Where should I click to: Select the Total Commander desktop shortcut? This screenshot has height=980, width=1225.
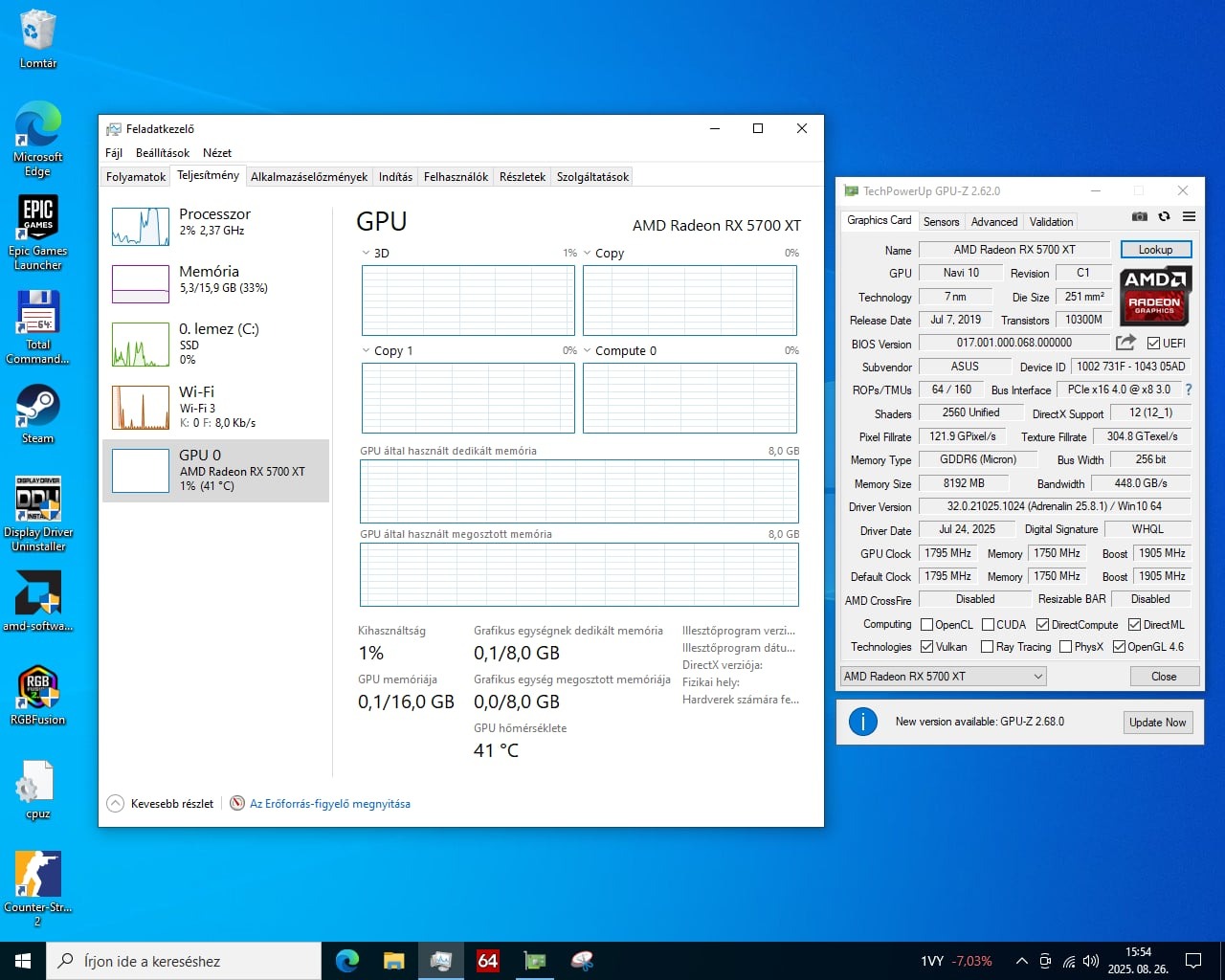37,326
